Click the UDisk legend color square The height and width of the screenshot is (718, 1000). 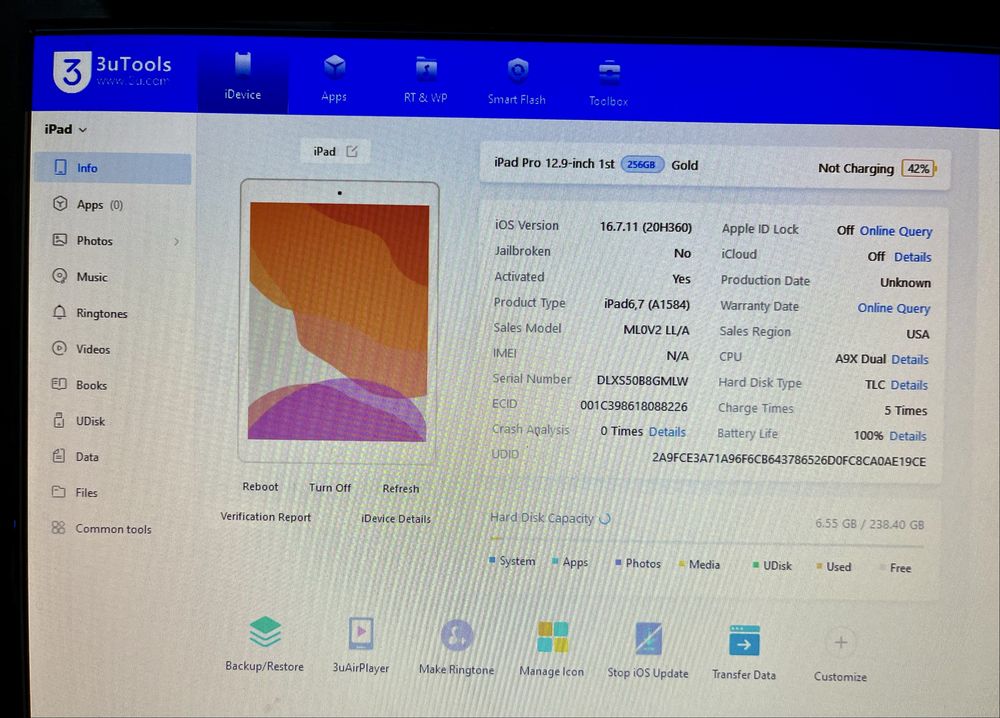(756, 565)
